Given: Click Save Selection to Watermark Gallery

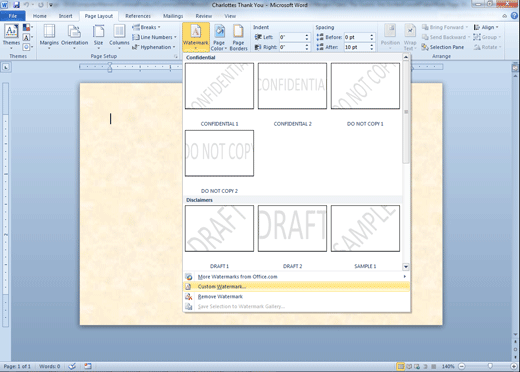Looking at the screenshot, I should click(296, 307).
